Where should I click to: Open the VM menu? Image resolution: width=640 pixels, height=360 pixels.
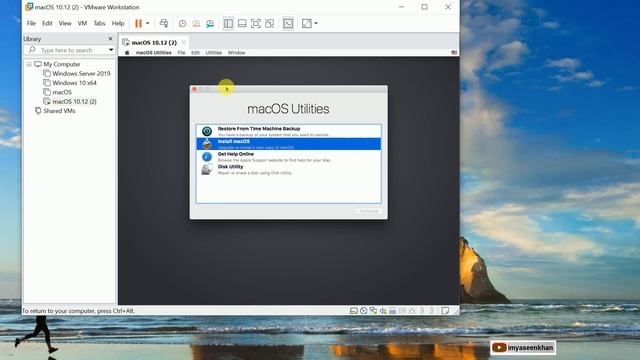coord(82,23)
